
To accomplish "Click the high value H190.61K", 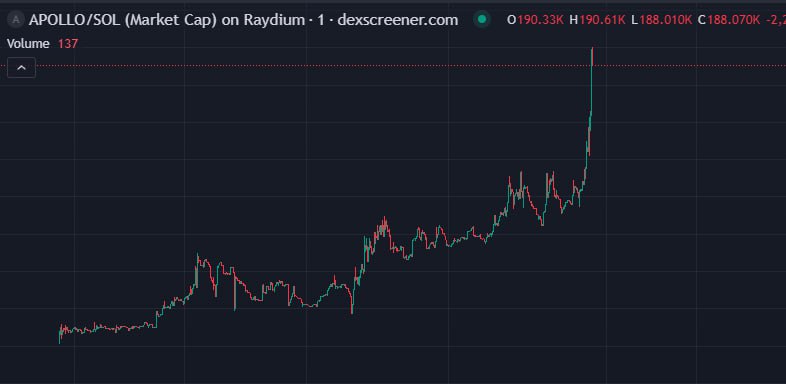I will click(598, 20).
